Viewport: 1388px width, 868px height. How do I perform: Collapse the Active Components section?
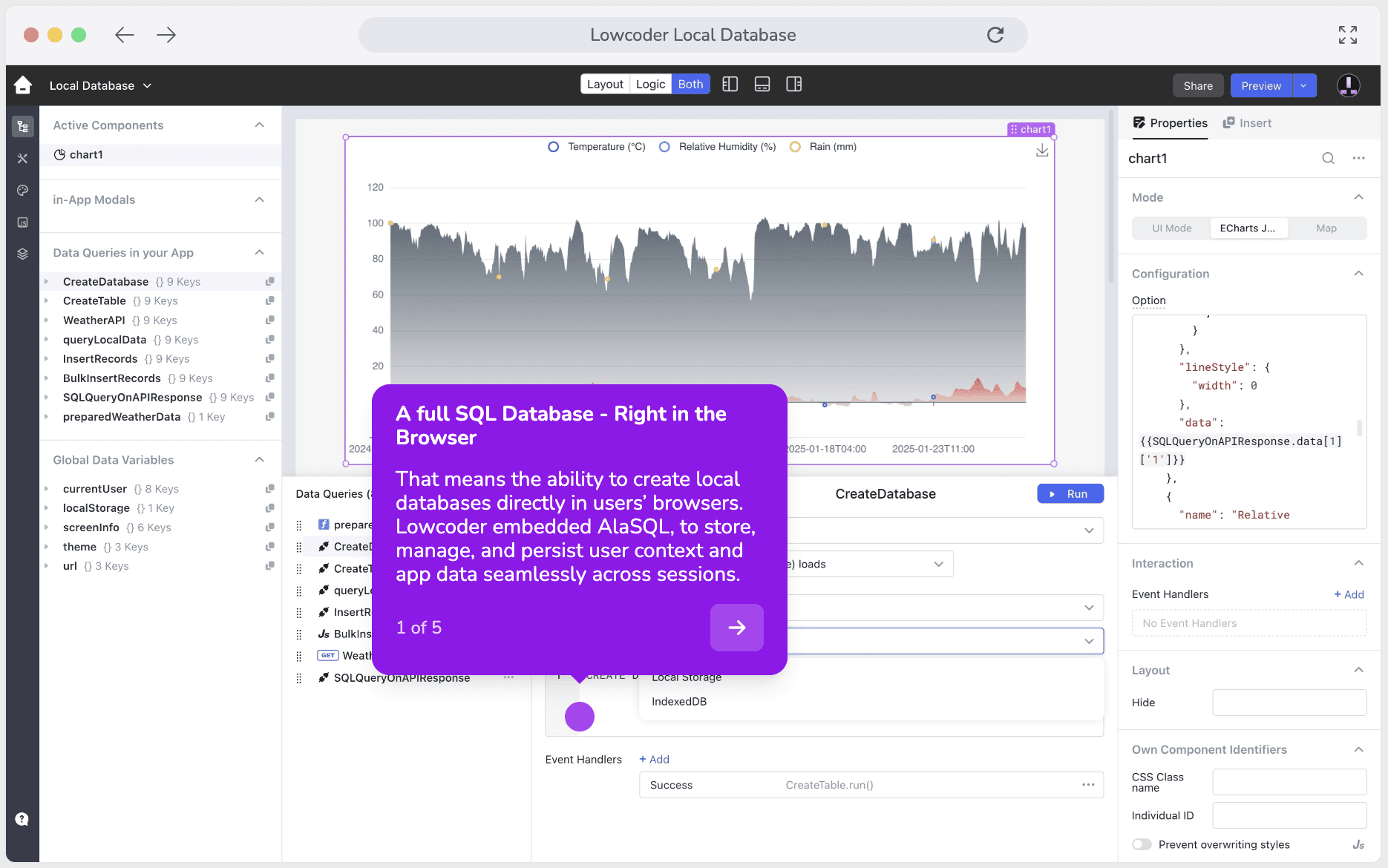coord(259,125)
